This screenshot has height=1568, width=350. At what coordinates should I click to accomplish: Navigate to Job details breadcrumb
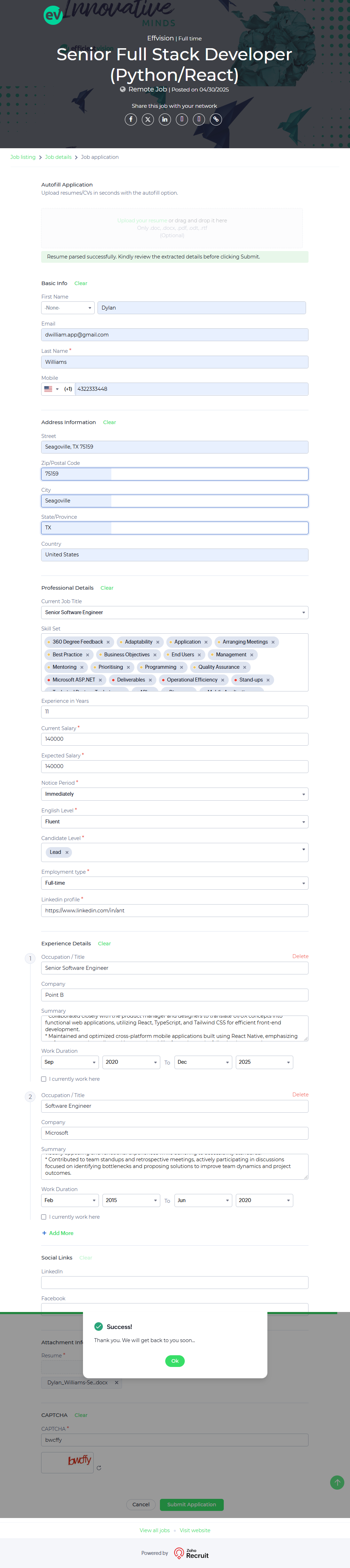tap(59, 157)
